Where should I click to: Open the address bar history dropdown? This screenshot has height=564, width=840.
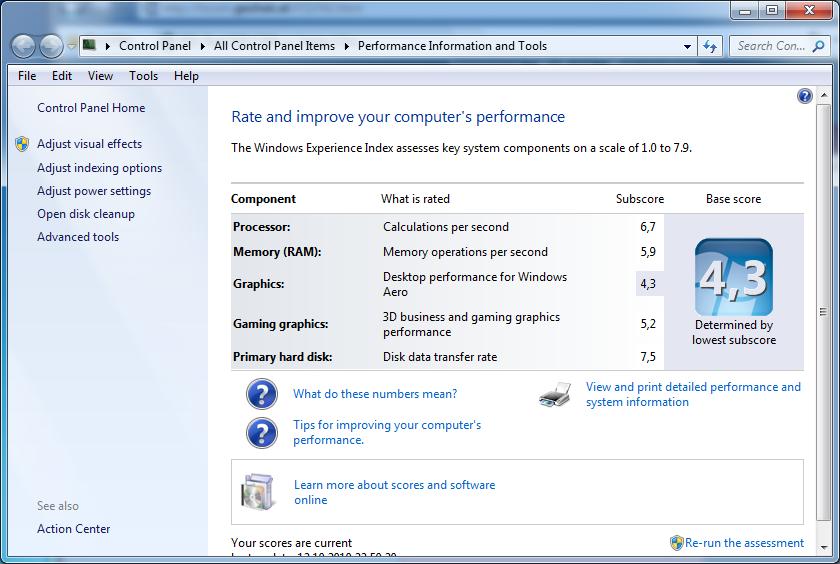687,47
